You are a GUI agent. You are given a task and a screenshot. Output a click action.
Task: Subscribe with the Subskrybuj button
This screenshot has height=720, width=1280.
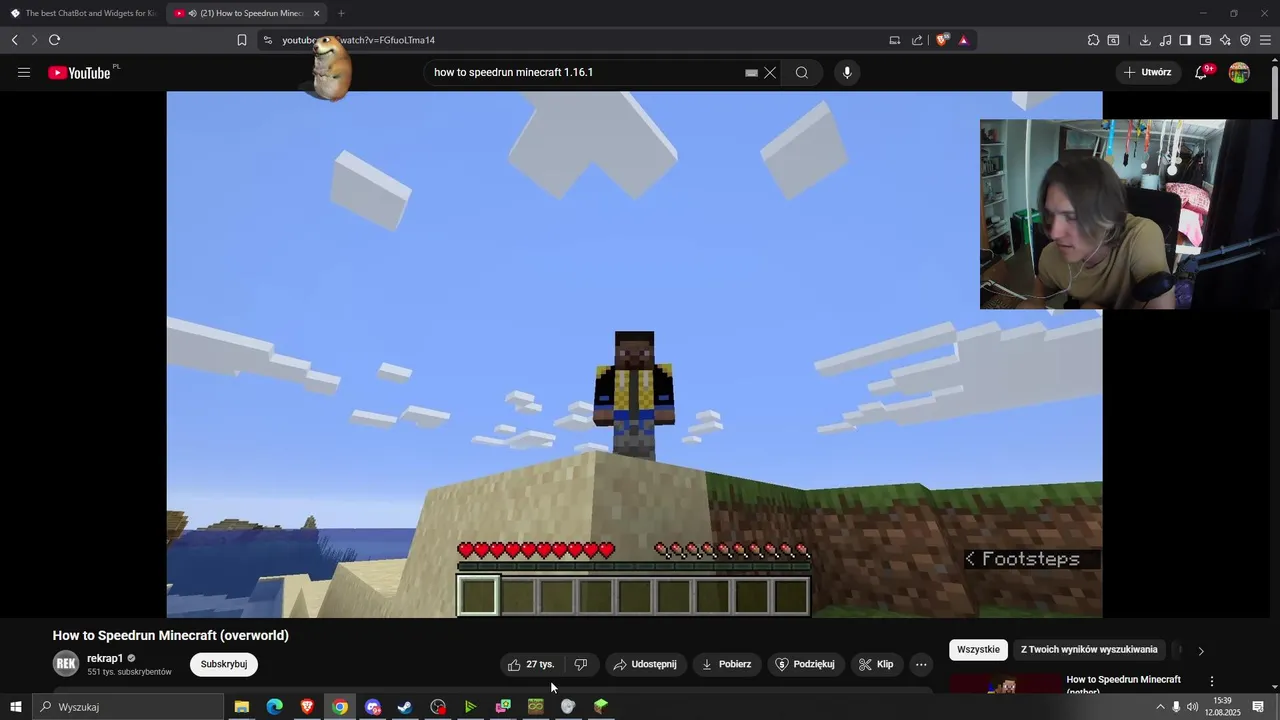coord(224,664)
